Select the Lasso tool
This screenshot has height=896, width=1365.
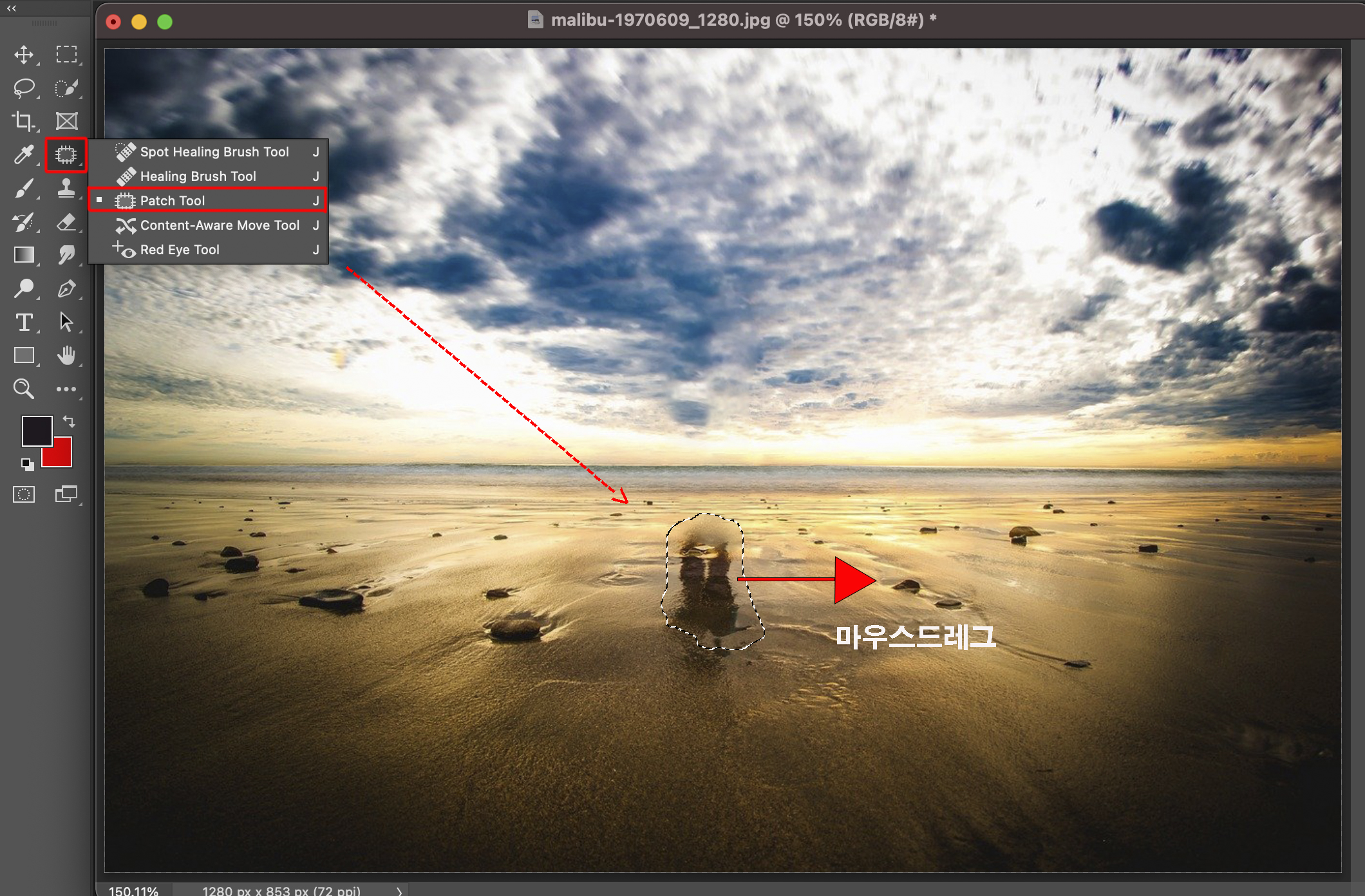(24, 88)
